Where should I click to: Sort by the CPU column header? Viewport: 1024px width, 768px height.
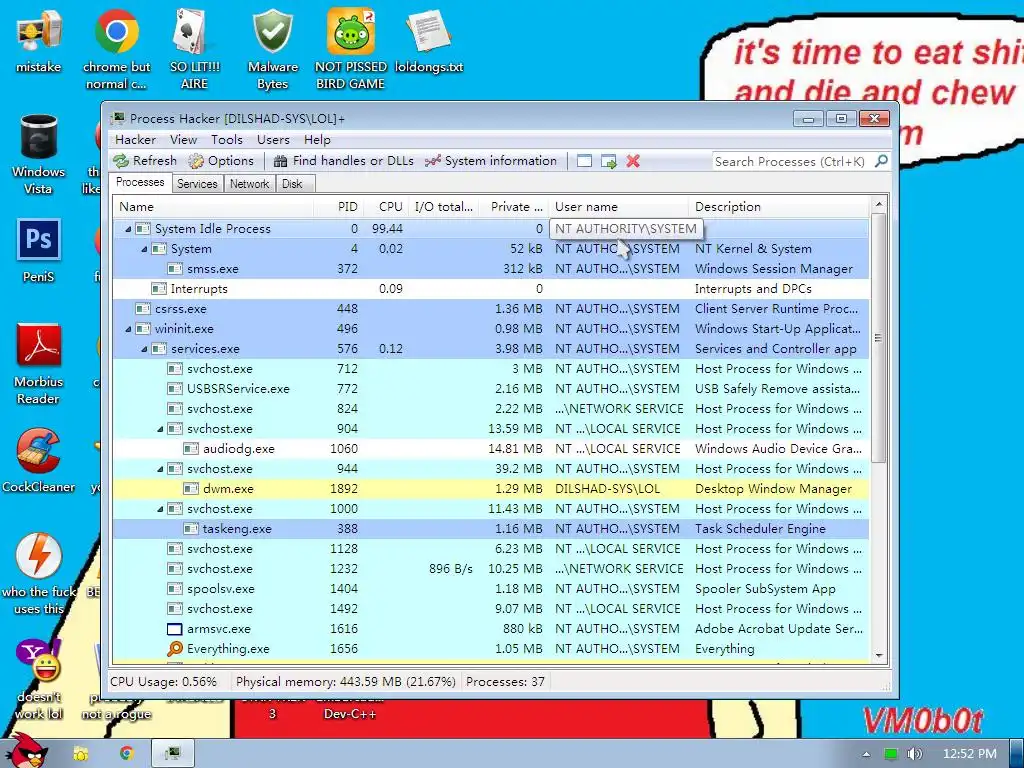click(386, 207)
